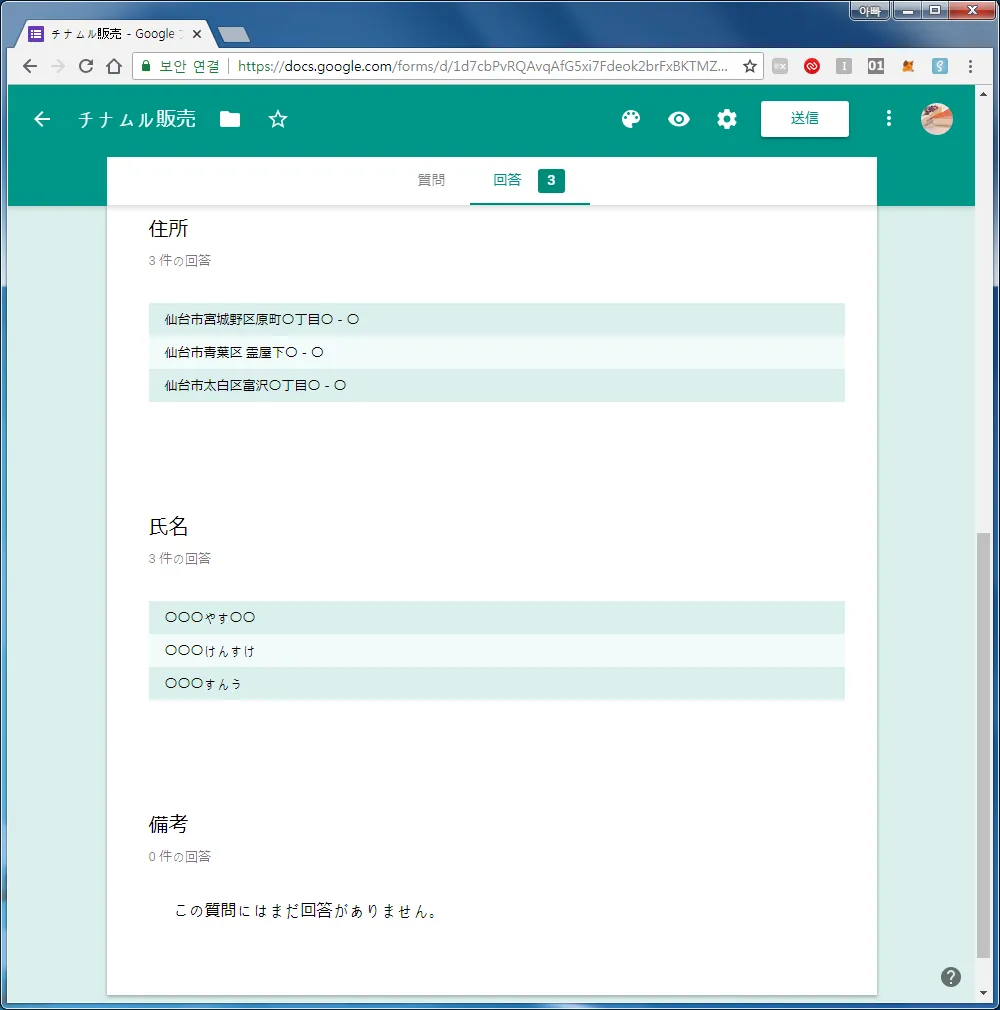
Task: Select name response 〇〇〇けんすけ
Action: click(497, 651)
